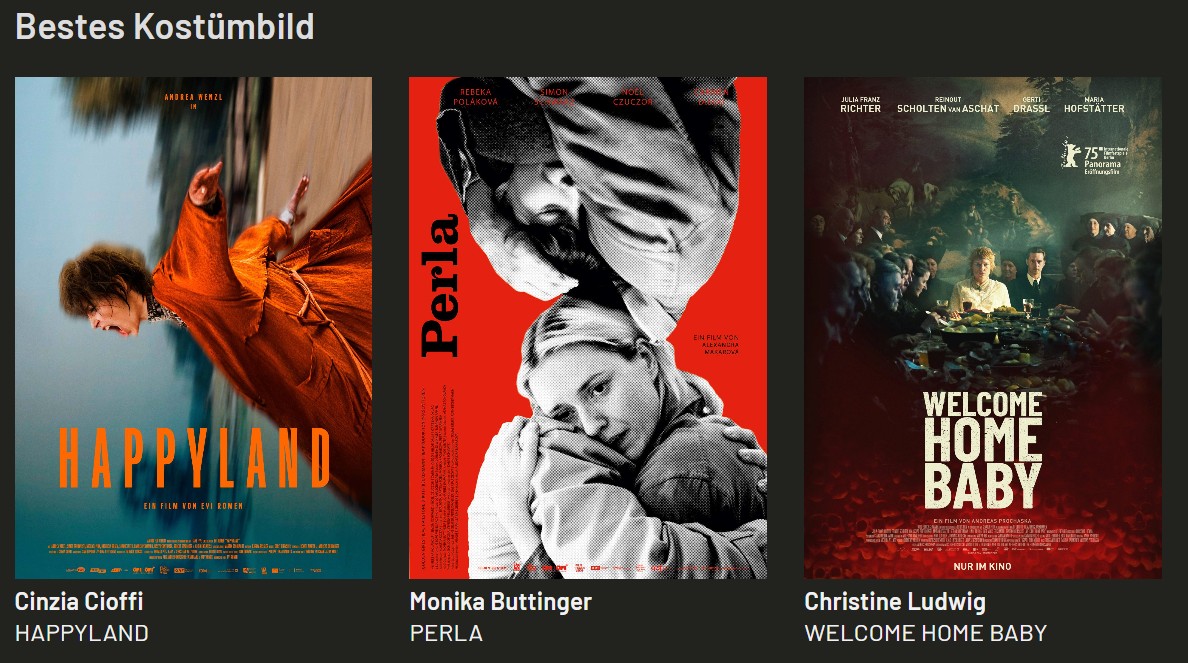The width and height of the screenshot is (1188, 663).
Task: Click the Julia Franz Richter cast credit
Action: [860, 105]
